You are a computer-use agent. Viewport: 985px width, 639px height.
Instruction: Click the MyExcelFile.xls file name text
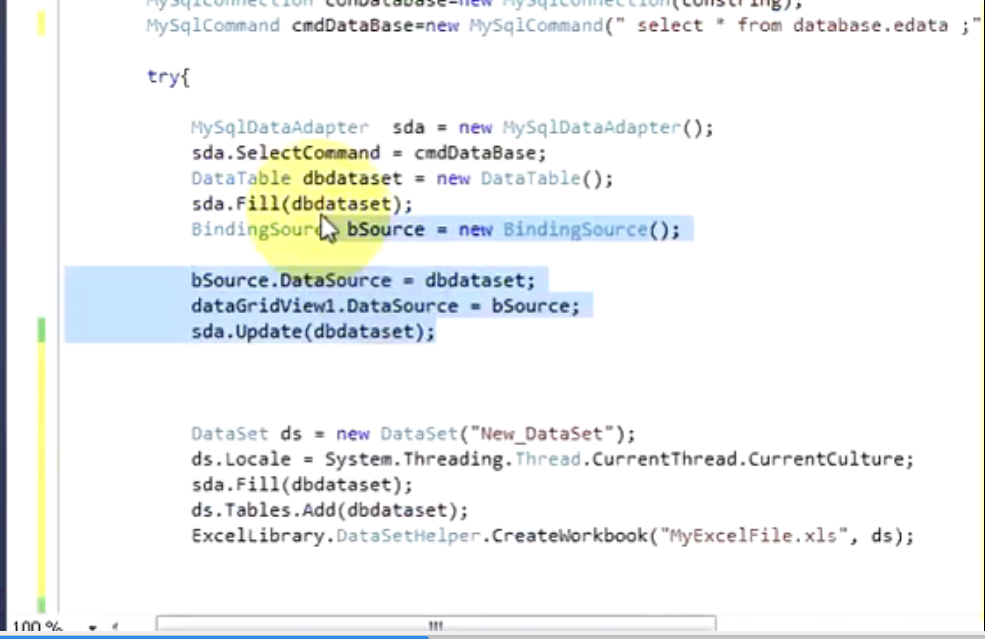point(740,536)
